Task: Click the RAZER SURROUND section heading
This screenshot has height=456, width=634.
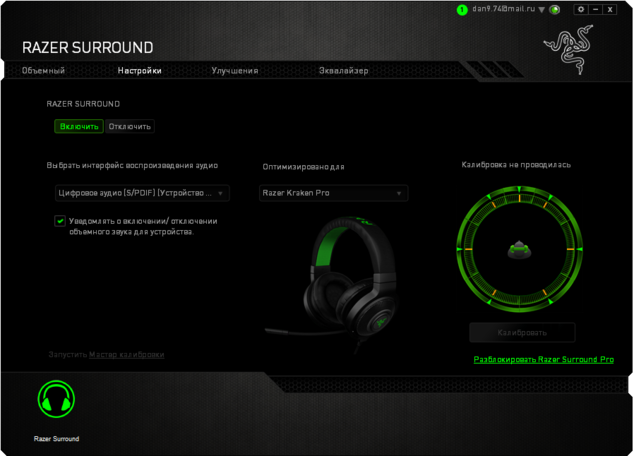Action: 83,104
